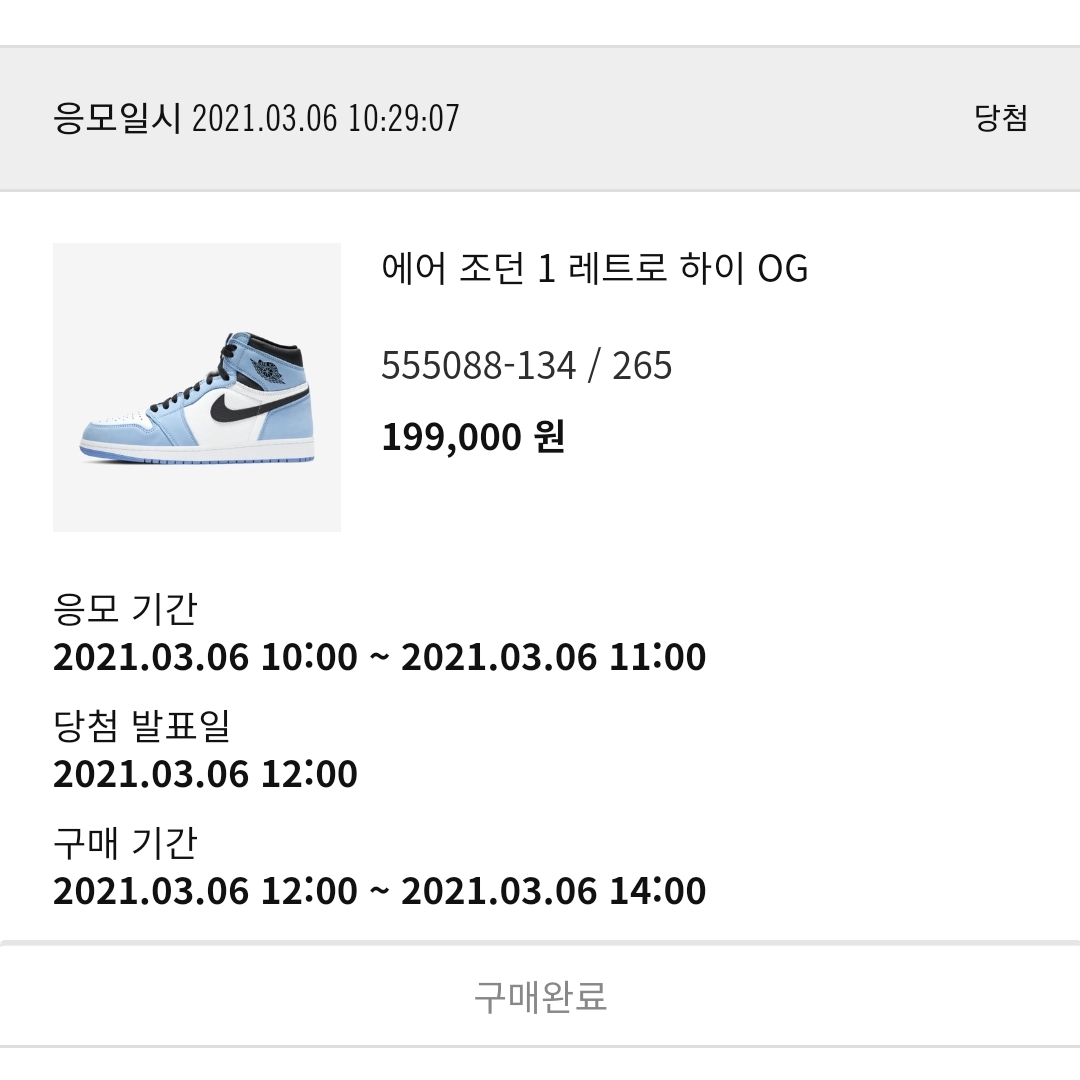Tap the 구매완료 button
The height and width of the screenshot is (1080, 1080).
click(540, 996)
